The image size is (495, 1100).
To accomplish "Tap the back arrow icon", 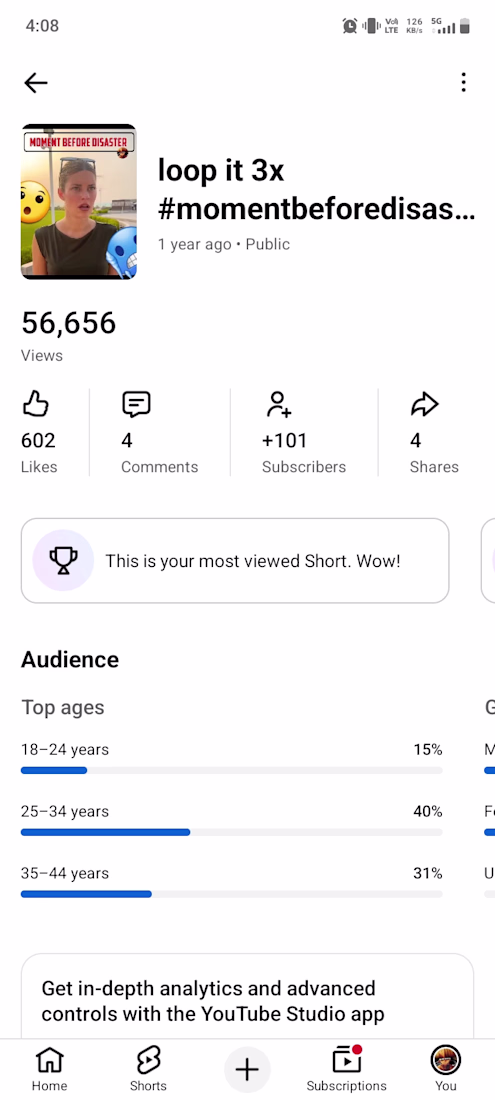I will coord(36,83).
